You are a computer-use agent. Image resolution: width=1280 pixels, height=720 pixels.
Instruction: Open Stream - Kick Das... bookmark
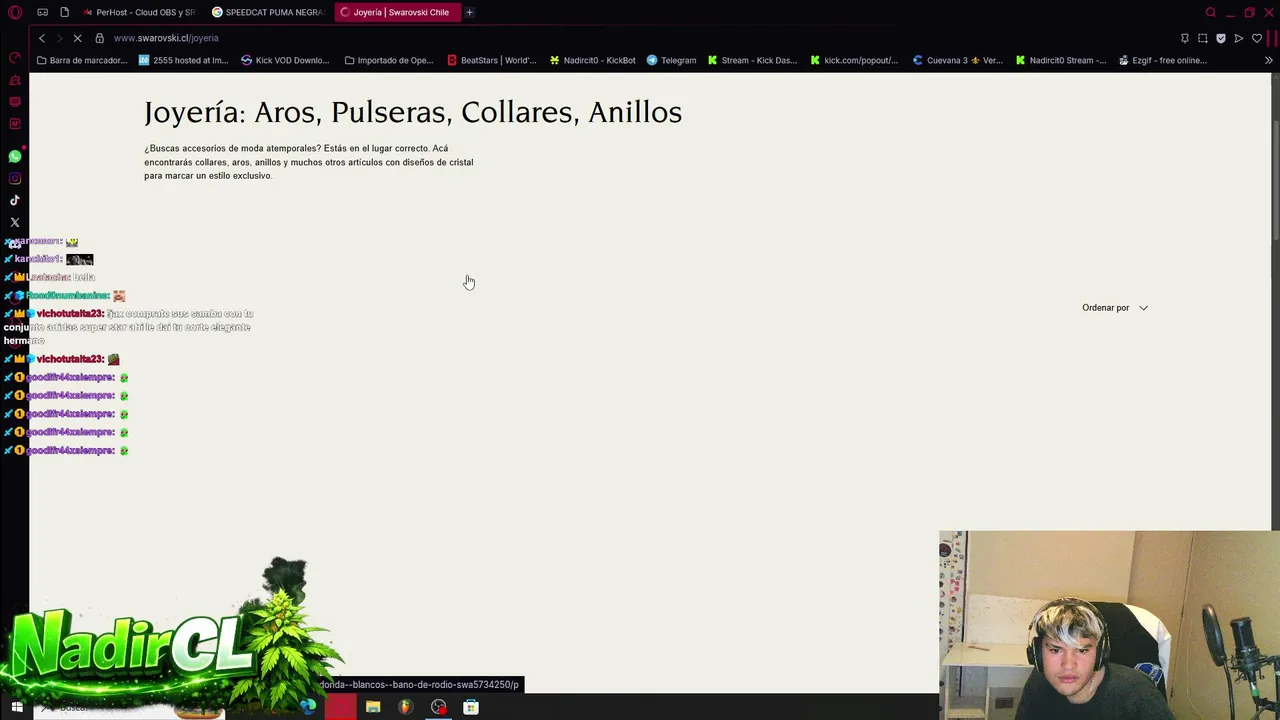(752, 60)
